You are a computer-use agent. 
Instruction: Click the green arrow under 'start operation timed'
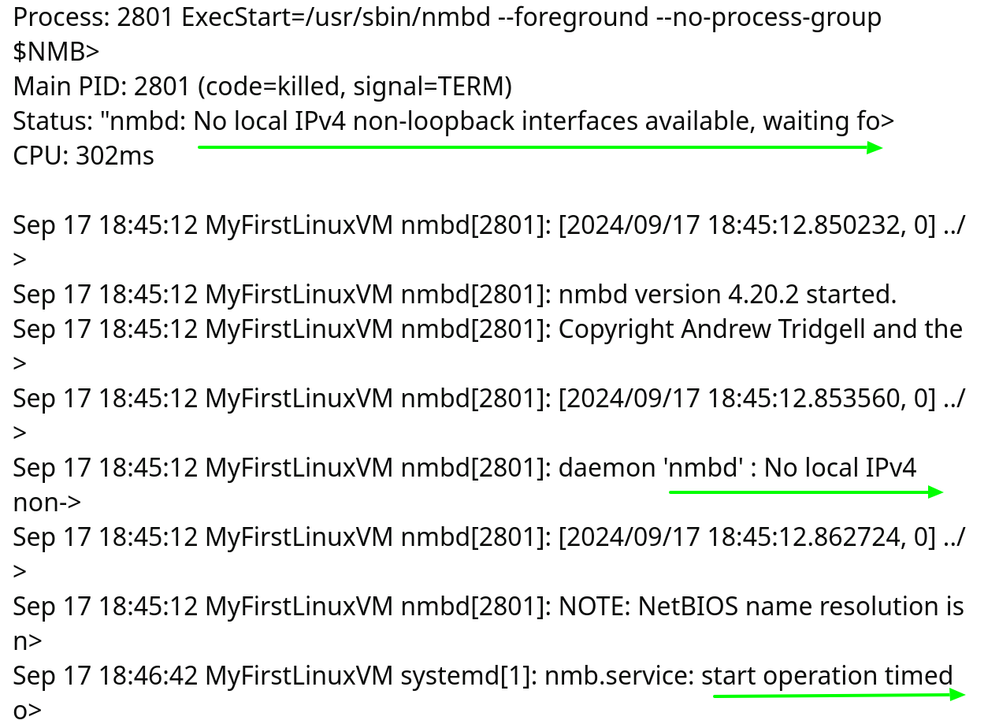(833, 694)
